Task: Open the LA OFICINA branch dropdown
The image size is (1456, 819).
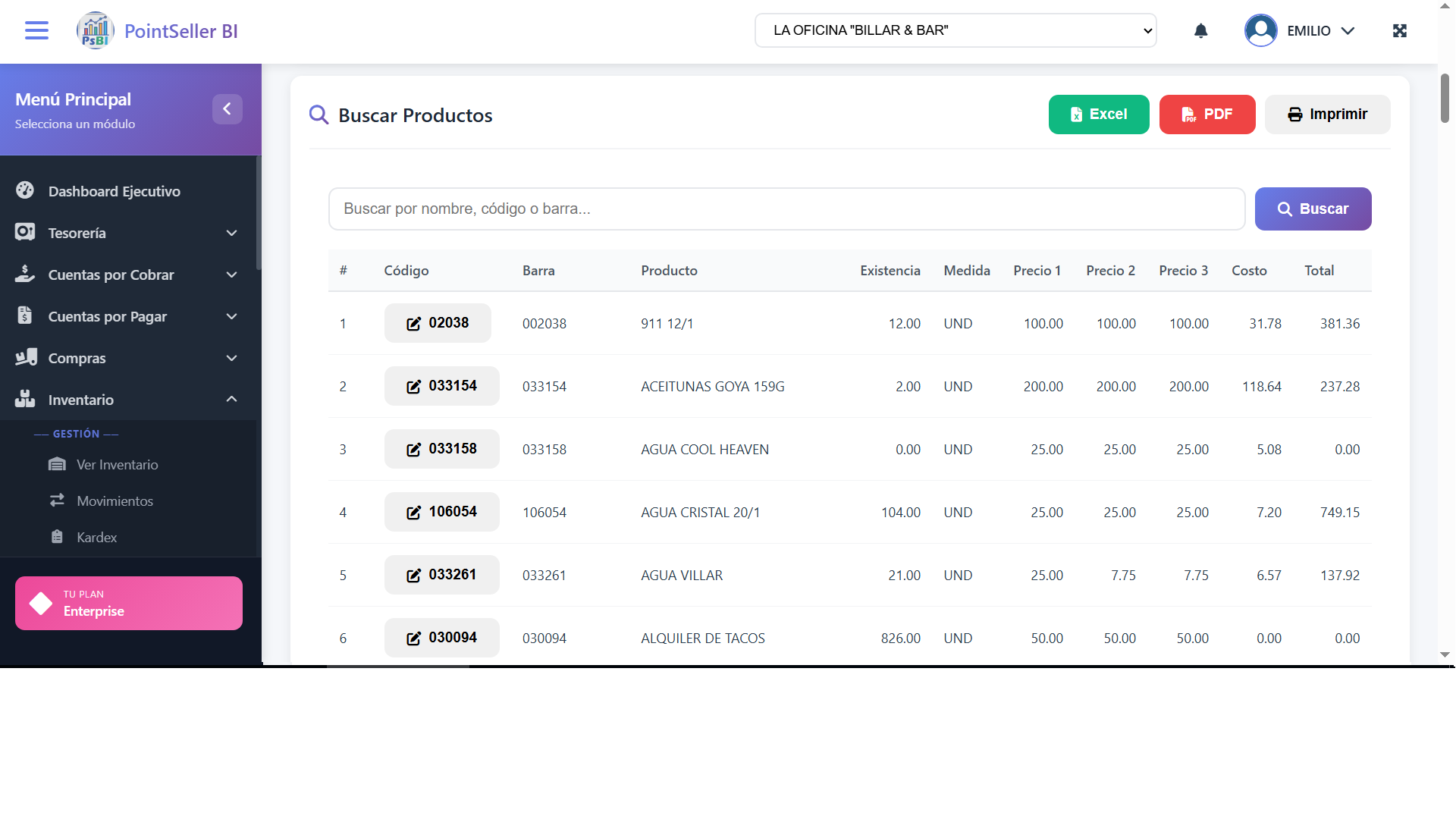Action: [955, 30]
